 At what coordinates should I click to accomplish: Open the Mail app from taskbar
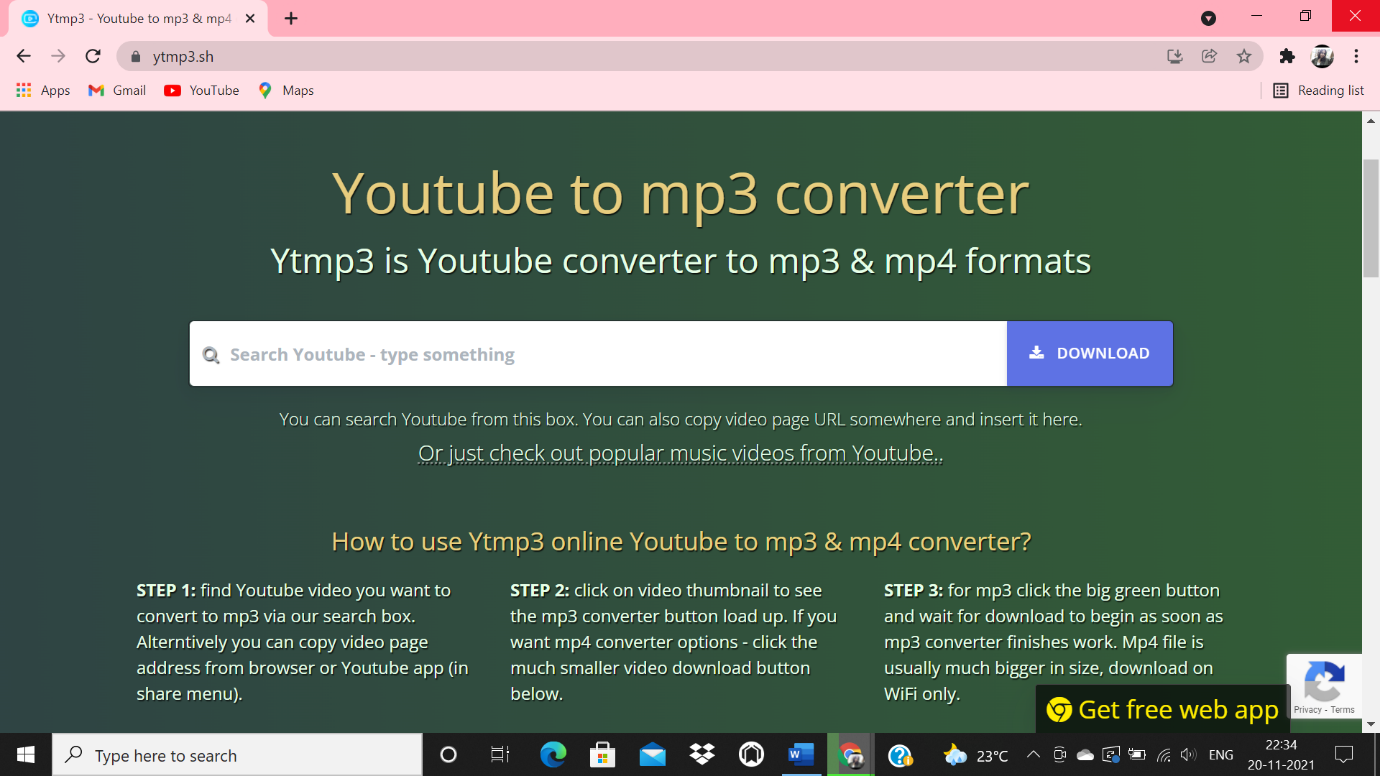(652, 755)
